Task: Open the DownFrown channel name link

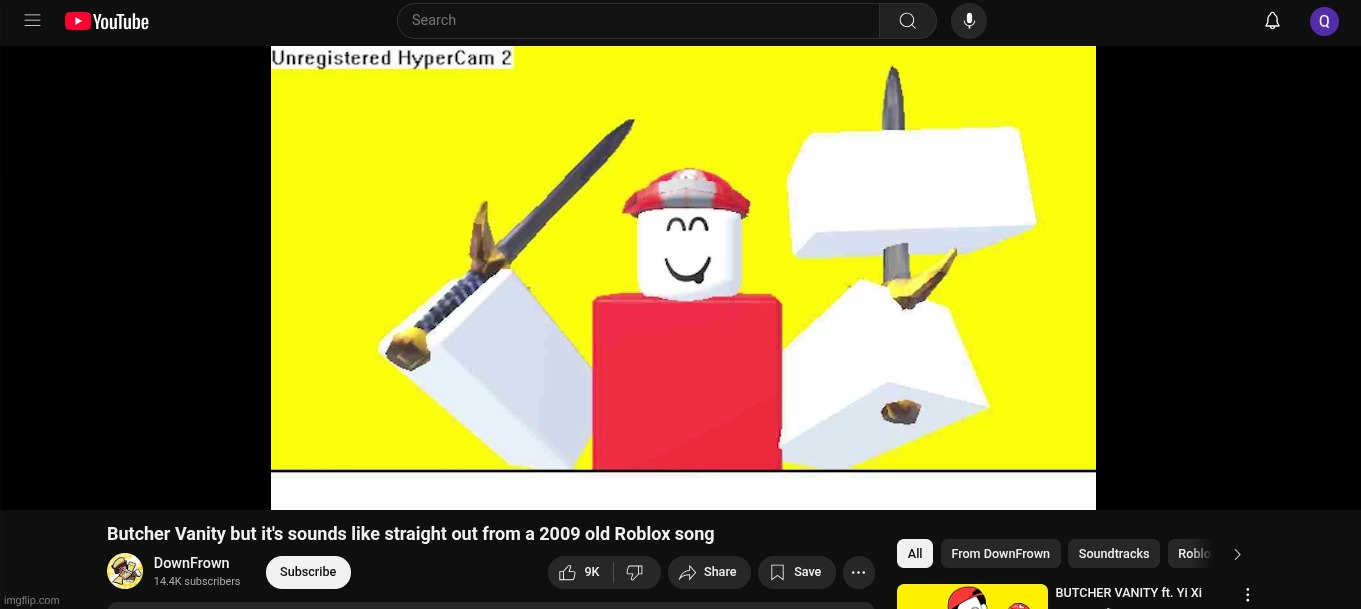Action: tap(191, 563)
